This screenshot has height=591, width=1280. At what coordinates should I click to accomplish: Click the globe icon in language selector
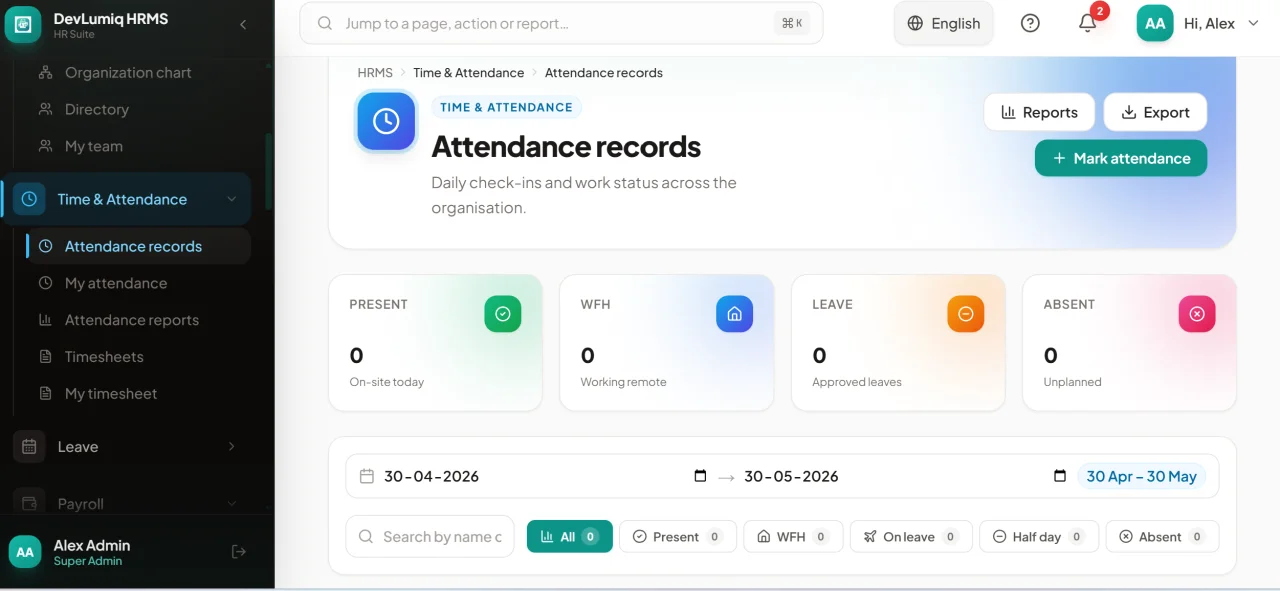click(915, 23)
